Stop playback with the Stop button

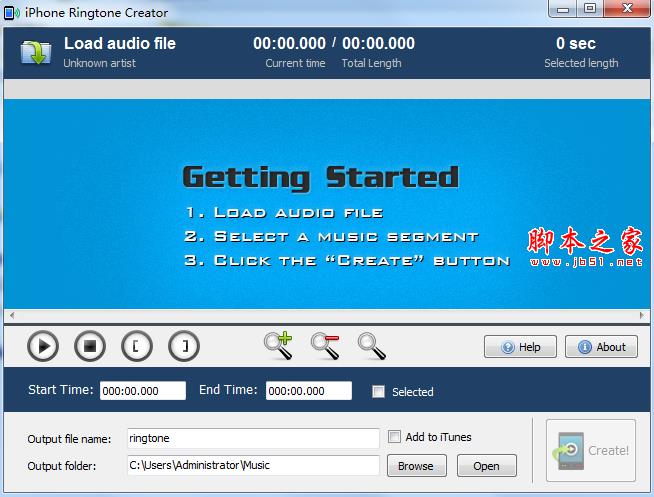[x=90, y=346]
